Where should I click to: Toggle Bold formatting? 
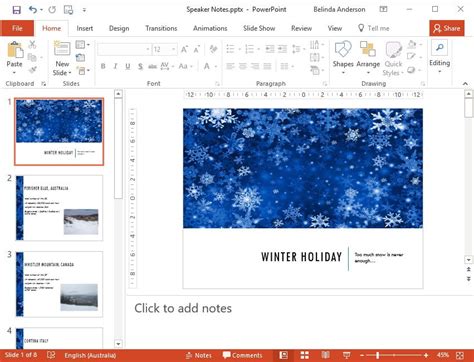(103, 66)
